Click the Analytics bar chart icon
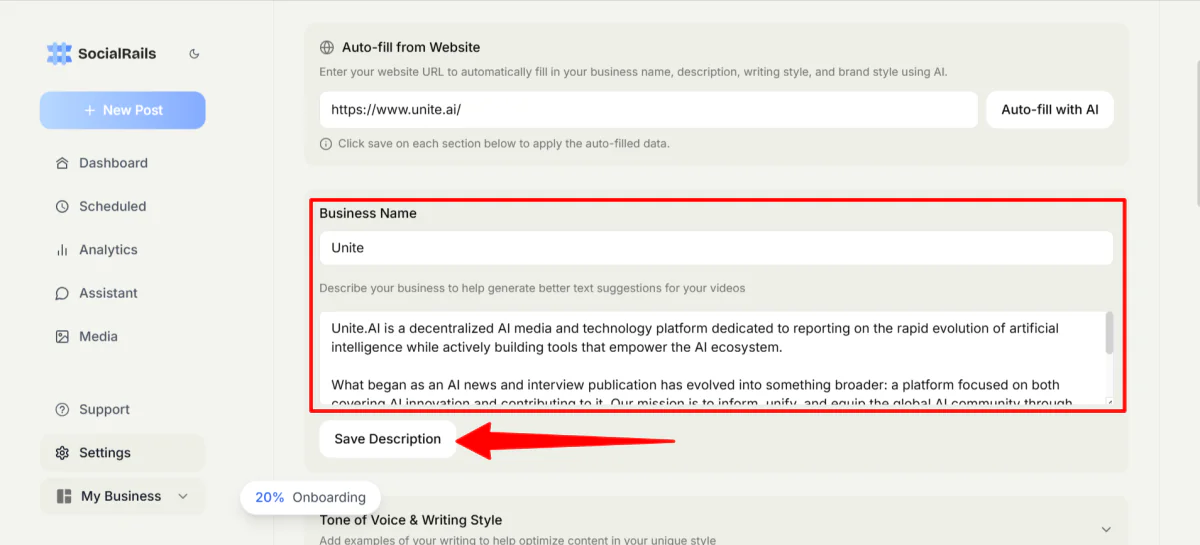Image resolution: width=1200 pixels, height=545 pixels. (62, 250)
